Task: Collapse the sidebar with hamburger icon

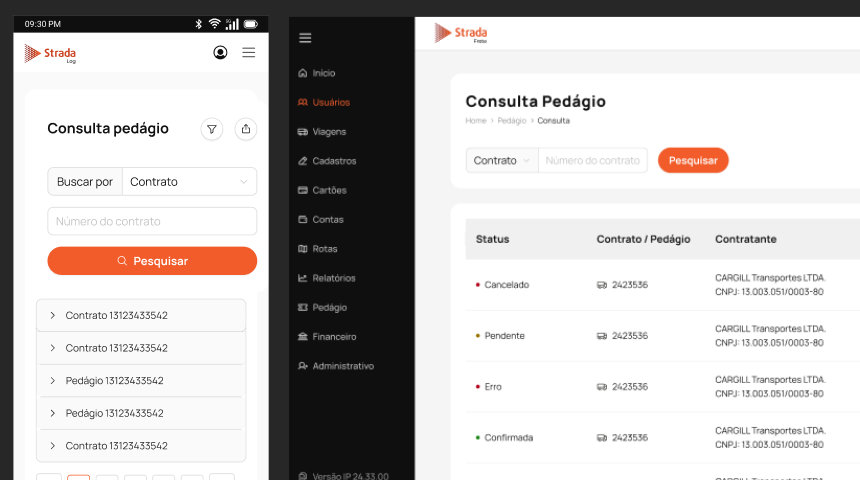Action: coord(305,38)
